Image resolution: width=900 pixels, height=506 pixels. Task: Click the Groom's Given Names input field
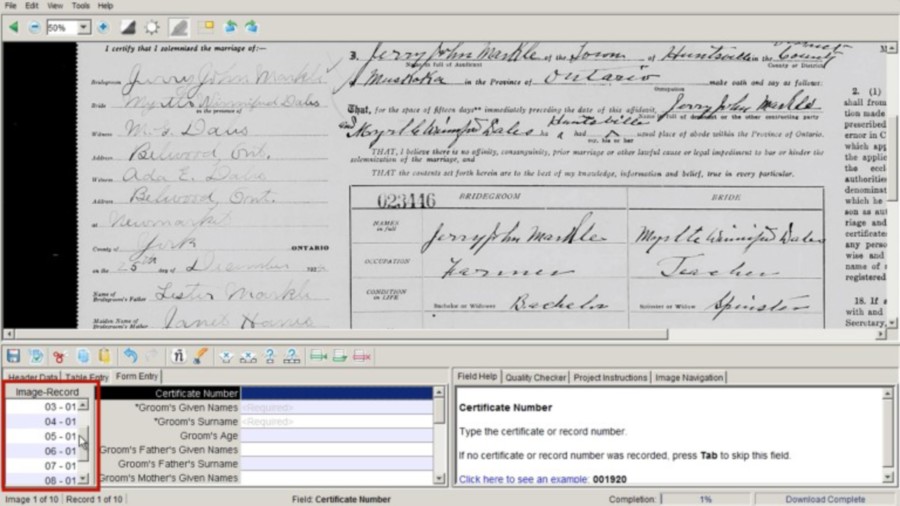point(336,407)
